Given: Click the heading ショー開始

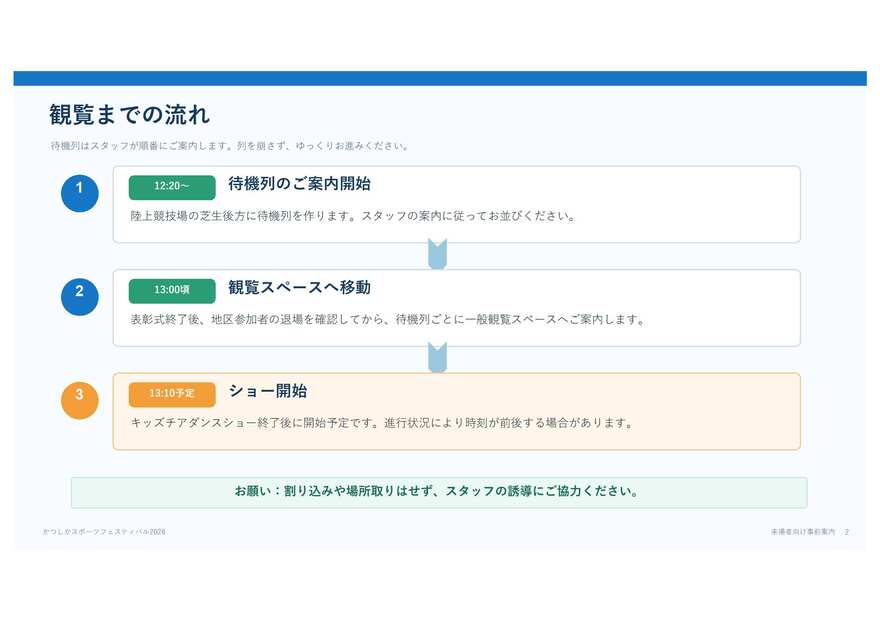Looking at the screenshot, I should (268, 391).
